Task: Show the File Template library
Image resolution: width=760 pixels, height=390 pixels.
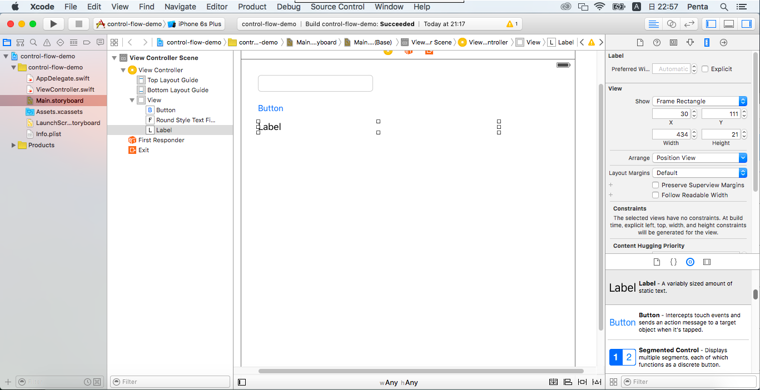Action: tap(657, 262)
